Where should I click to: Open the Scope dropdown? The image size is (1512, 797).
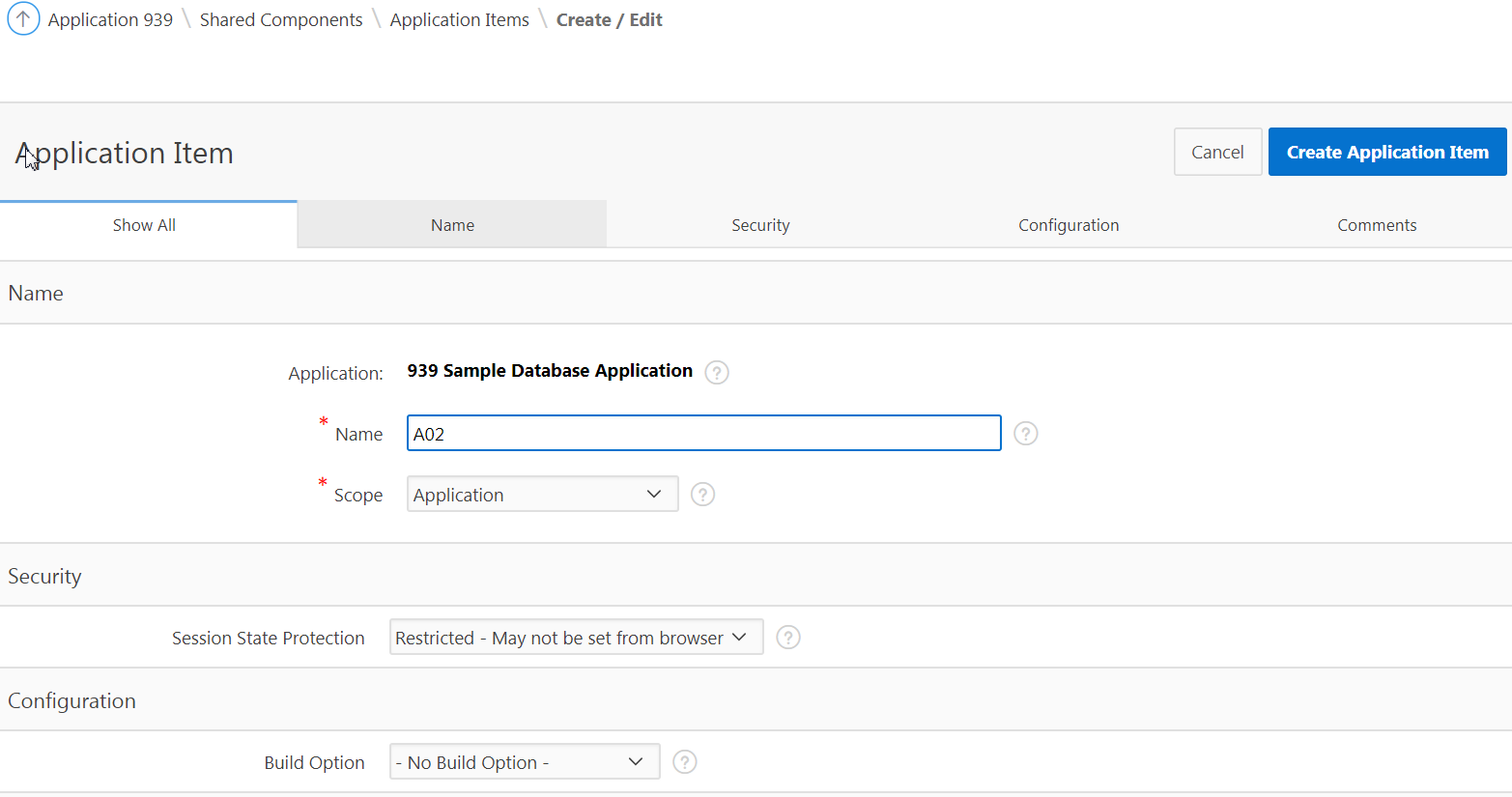click(541, 494)
